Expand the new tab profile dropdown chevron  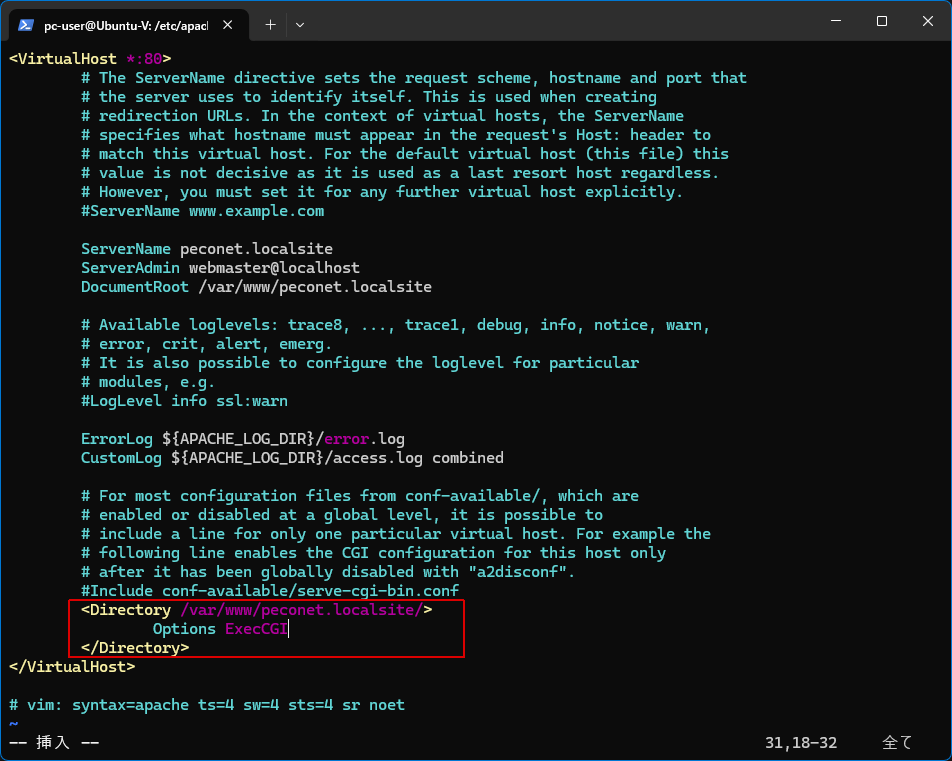point(300,24)
